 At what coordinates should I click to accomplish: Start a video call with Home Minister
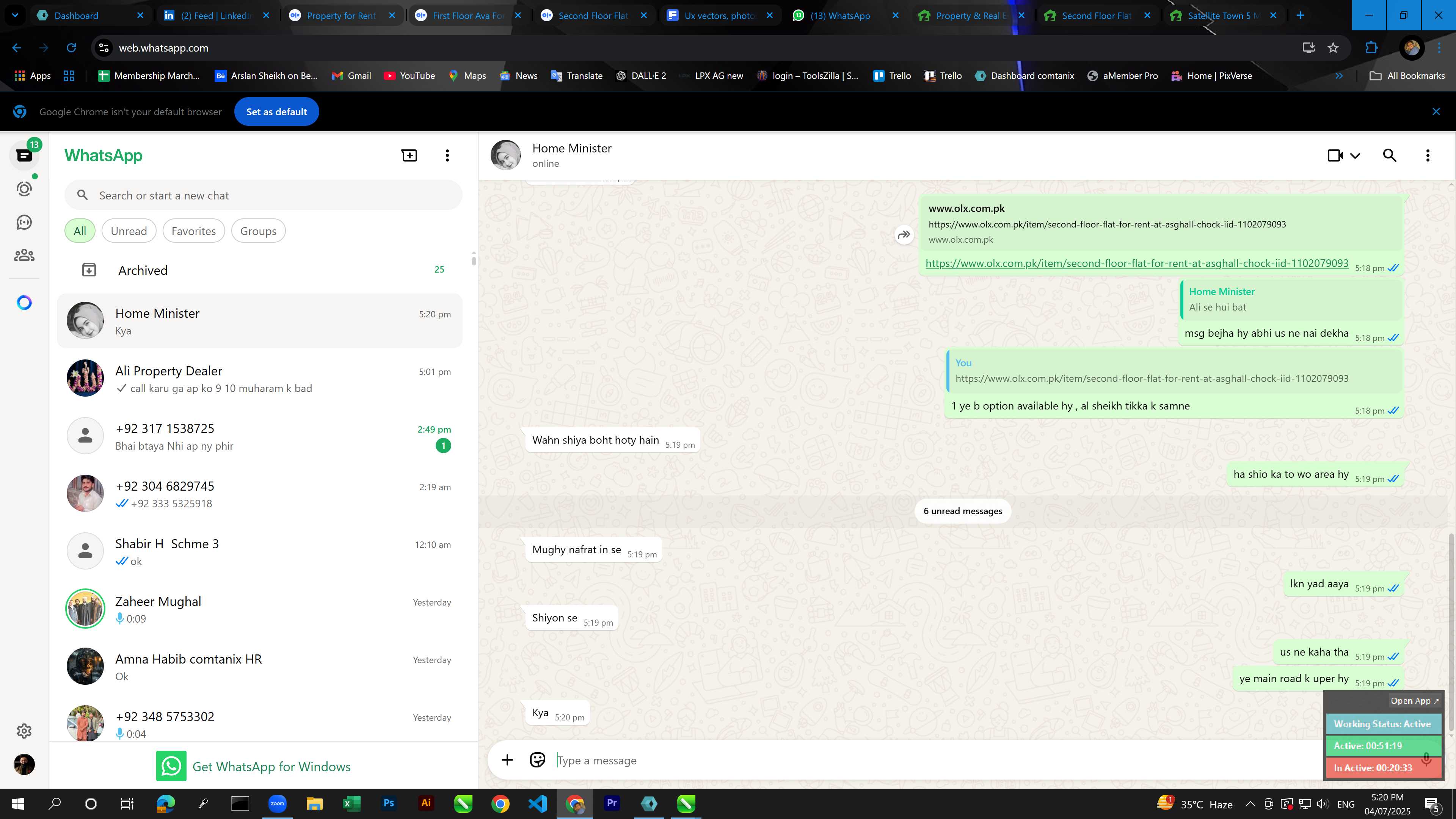[x=1335, y=155]
